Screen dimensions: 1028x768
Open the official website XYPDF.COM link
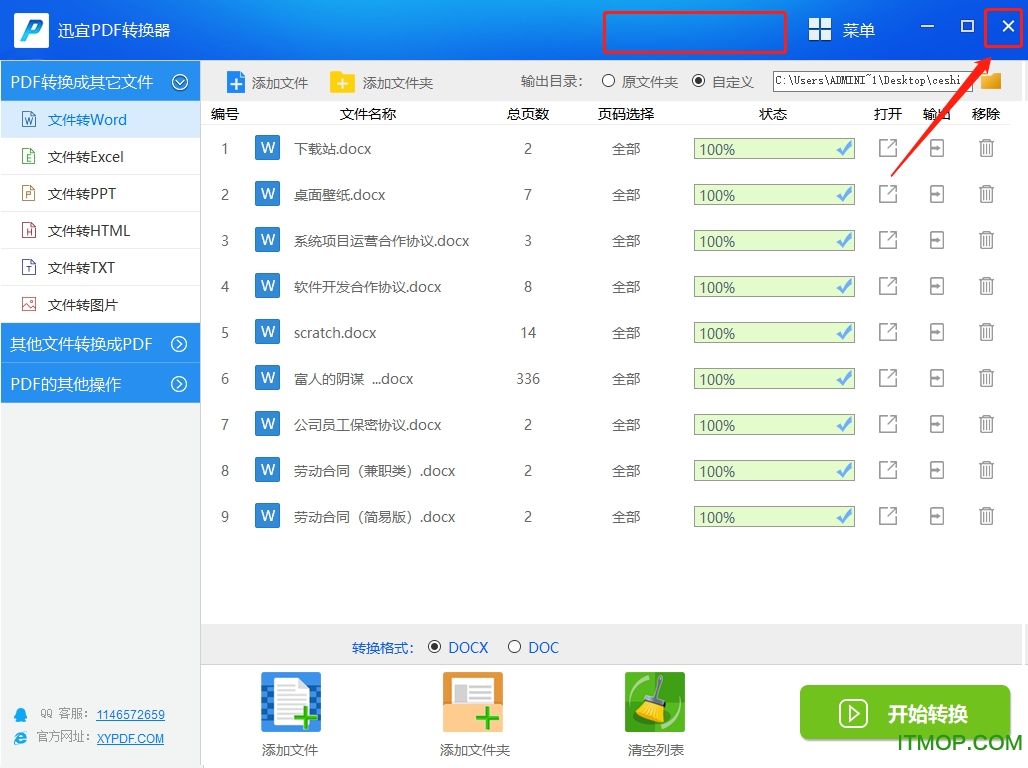tap(130, 739)
